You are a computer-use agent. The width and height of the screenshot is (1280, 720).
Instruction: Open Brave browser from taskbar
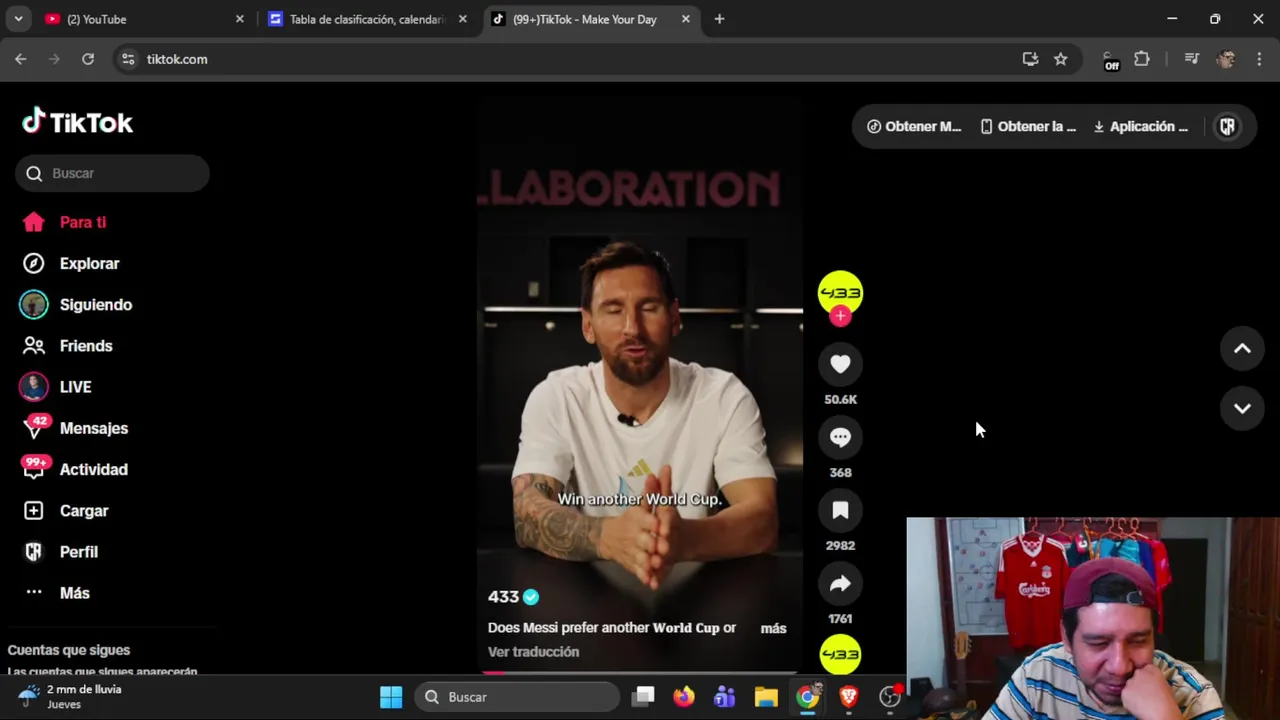tap(849, 697)
